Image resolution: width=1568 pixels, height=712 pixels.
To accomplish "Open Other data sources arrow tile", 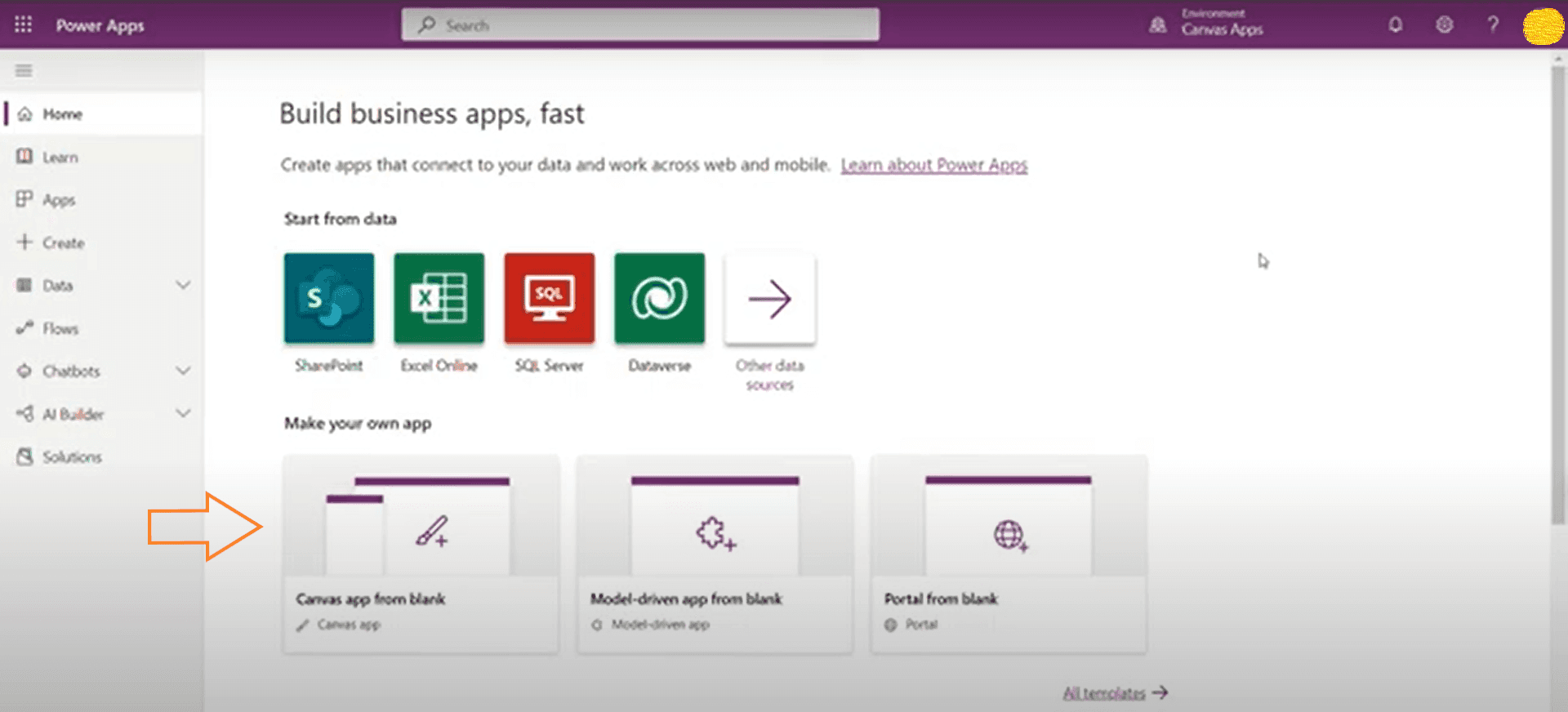I will pyautogui.click(x=769, y=299).
